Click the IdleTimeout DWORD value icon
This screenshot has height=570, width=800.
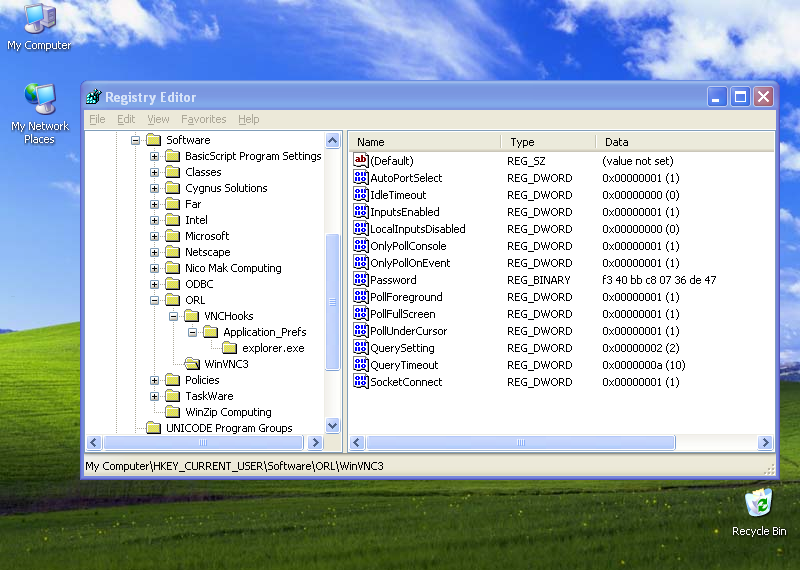click(361, 194)
